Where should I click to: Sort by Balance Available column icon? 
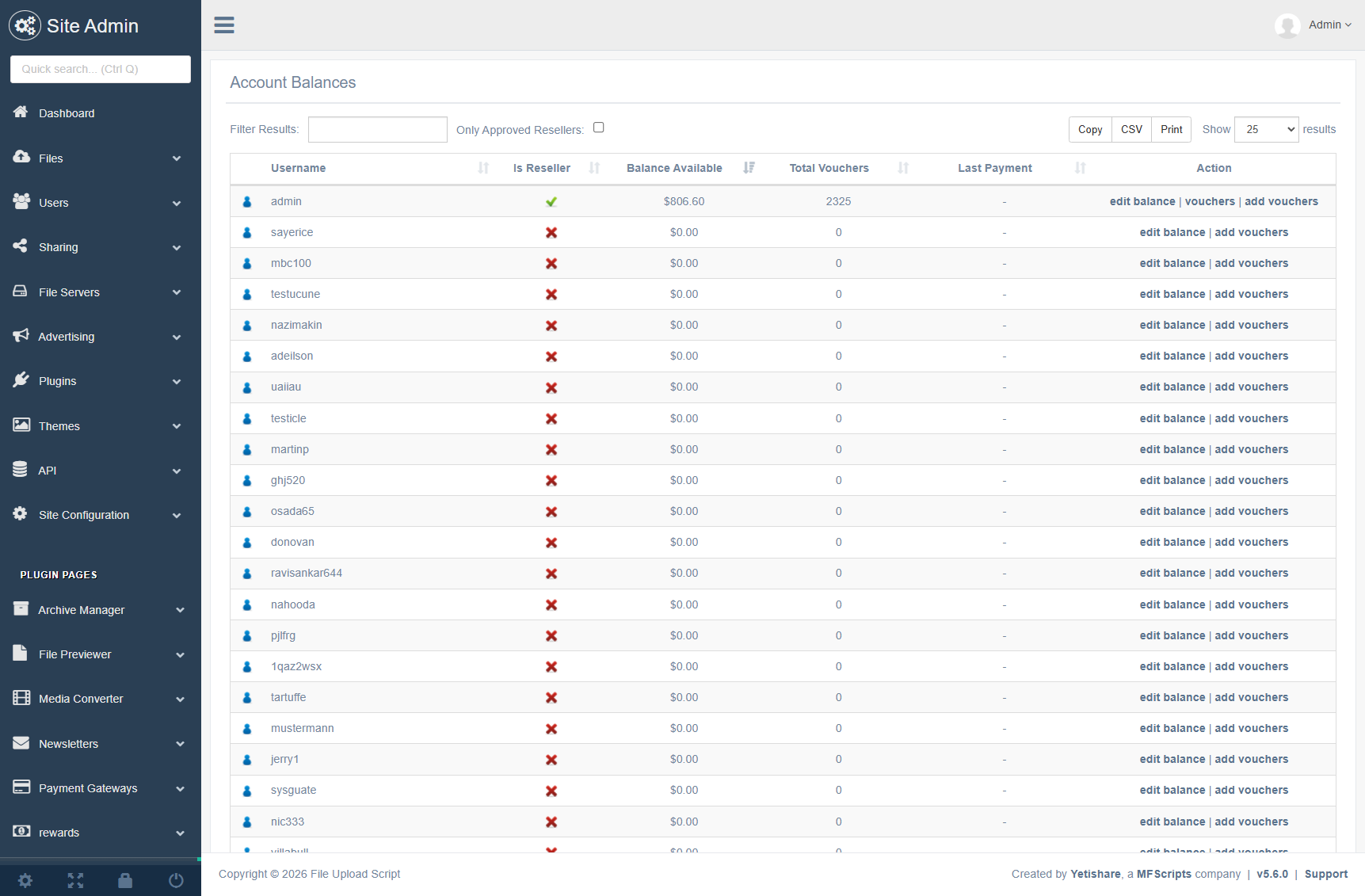click(749, 168)
